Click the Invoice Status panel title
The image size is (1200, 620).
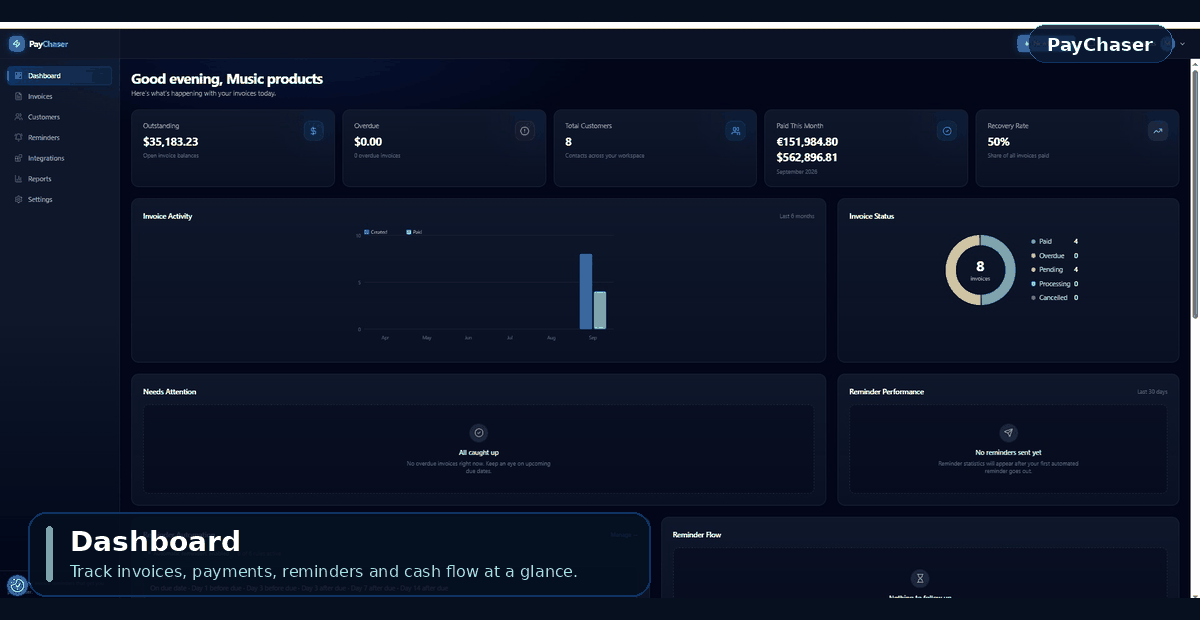pyautogui.click(x=872, y=216)
